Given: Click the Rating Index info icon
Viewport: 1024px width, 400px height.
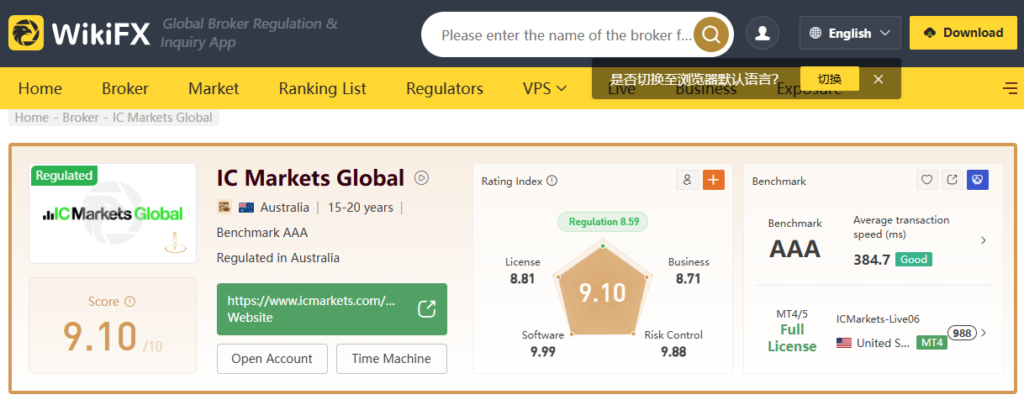Looking at the screenshot, I should 552,181.
